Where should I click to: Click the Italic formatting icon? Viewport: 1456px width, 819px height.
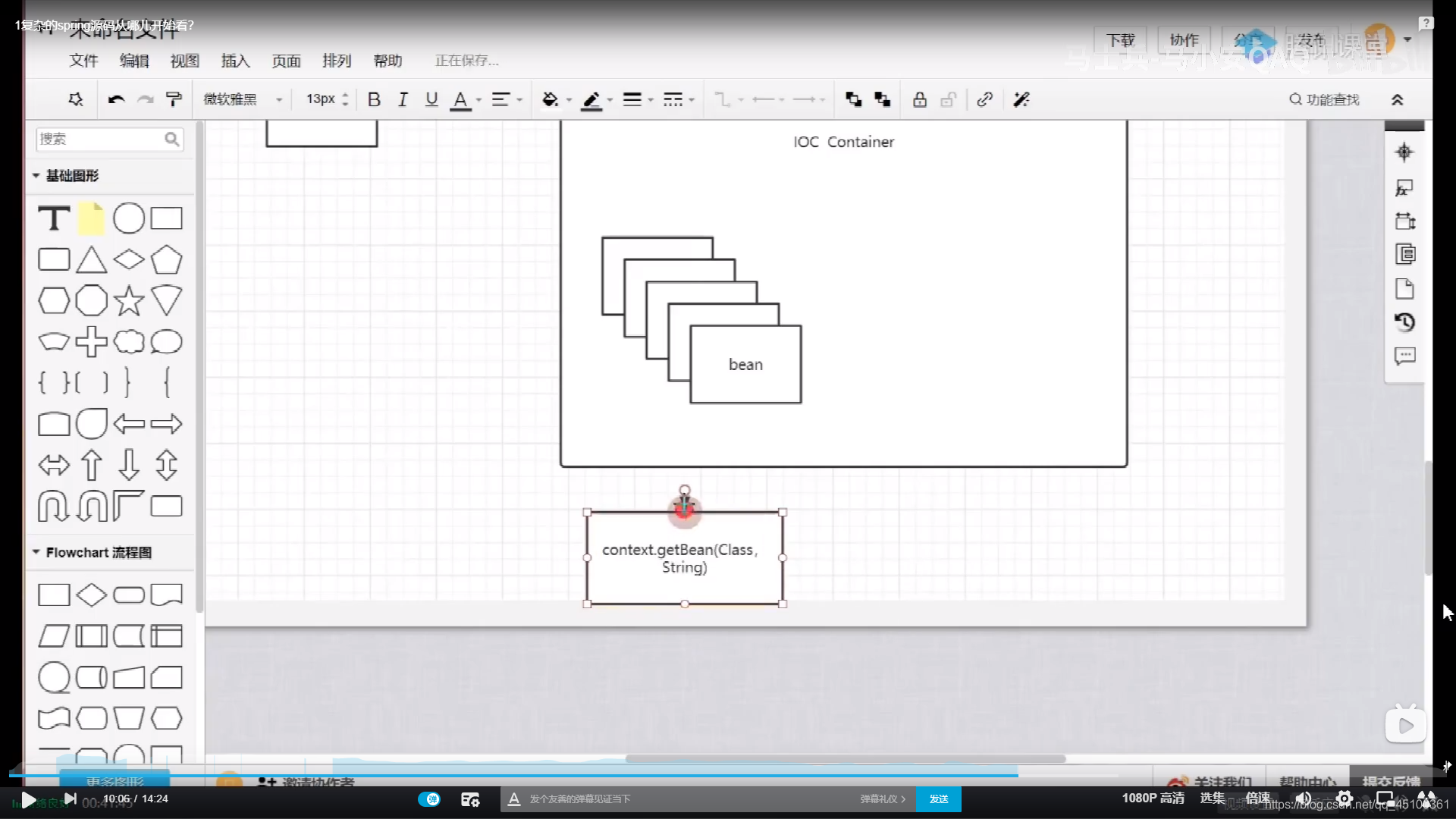pos(403,99)
